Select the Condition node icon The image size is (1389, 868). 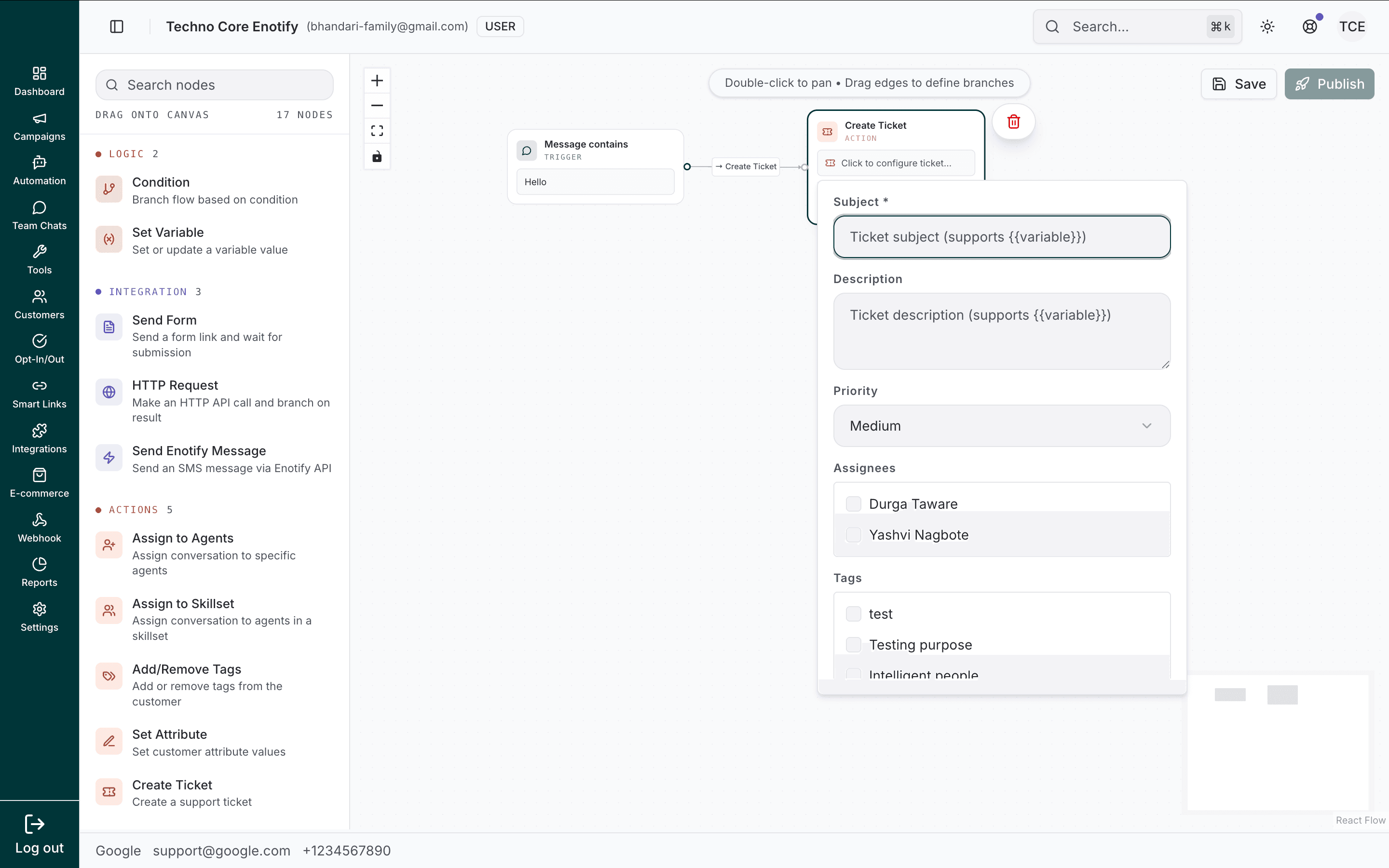pos(109,190)
